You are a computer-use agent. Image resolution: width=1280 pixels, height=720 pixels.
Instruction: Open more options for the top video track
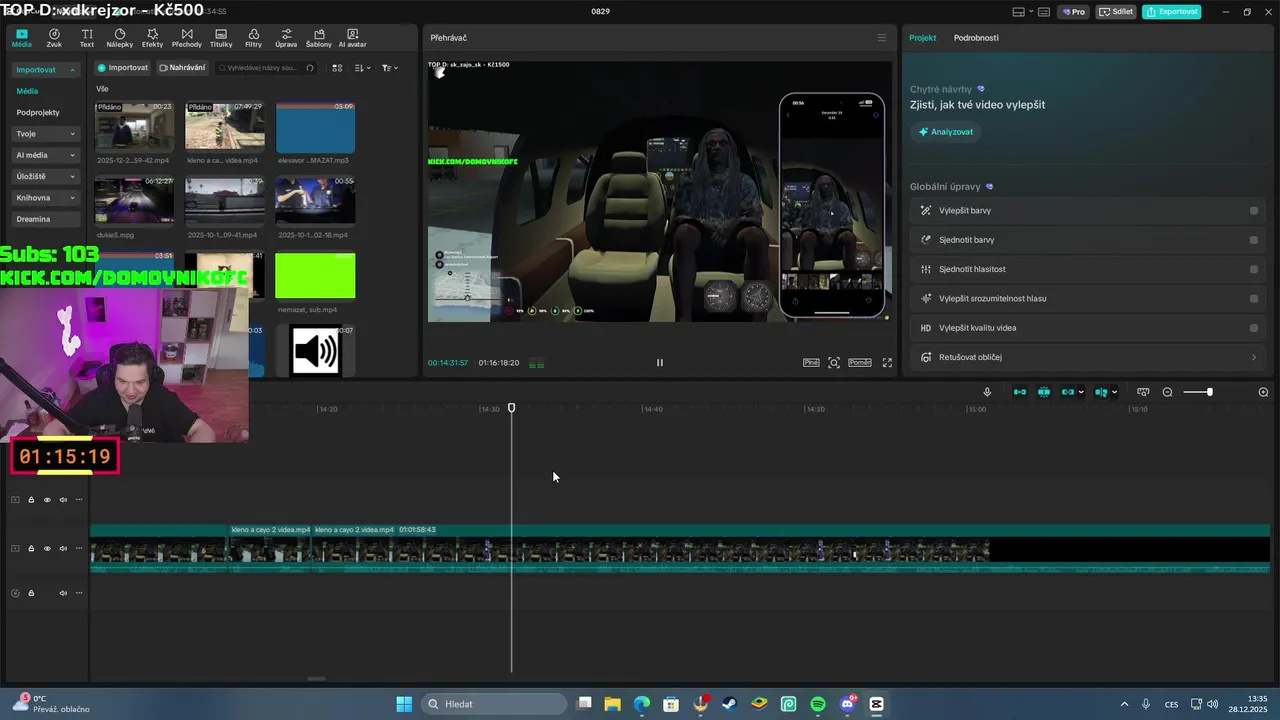(x=79, y=500)
